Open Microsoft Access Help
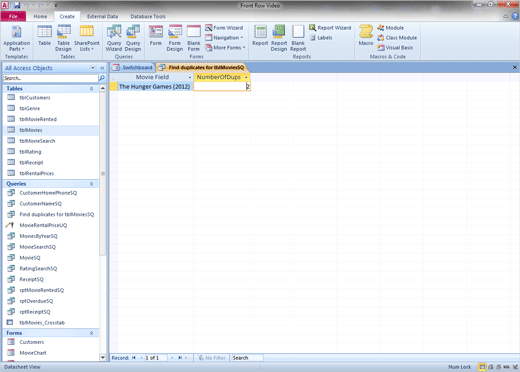Viewport: 520px width, 372px height. pos(516,16)
